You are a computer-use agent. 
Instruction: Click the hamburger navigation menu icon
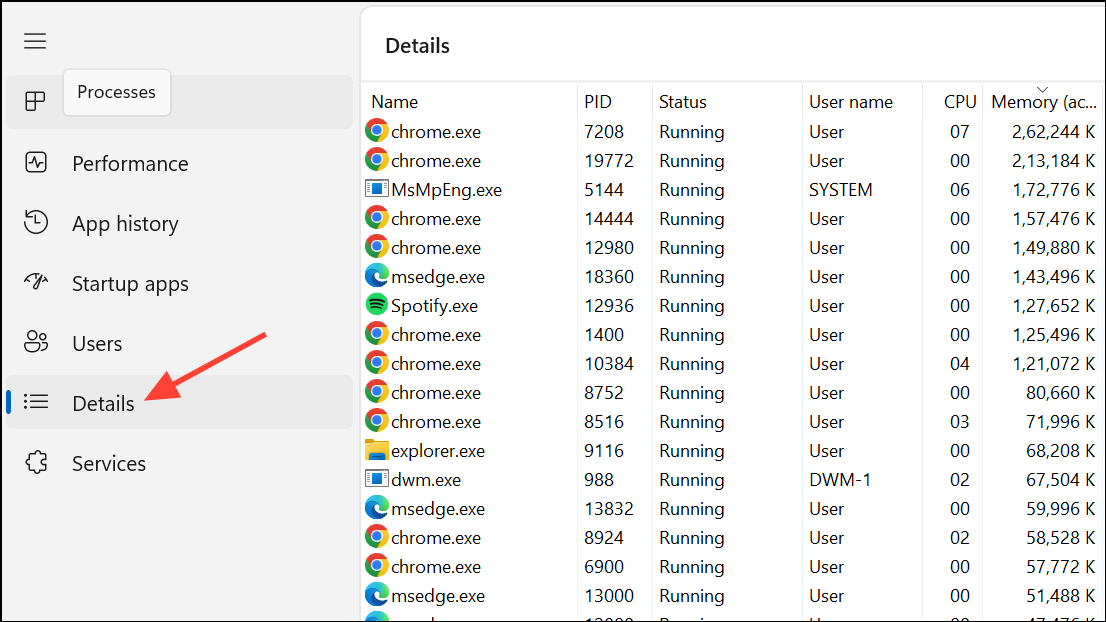point(36,41)
